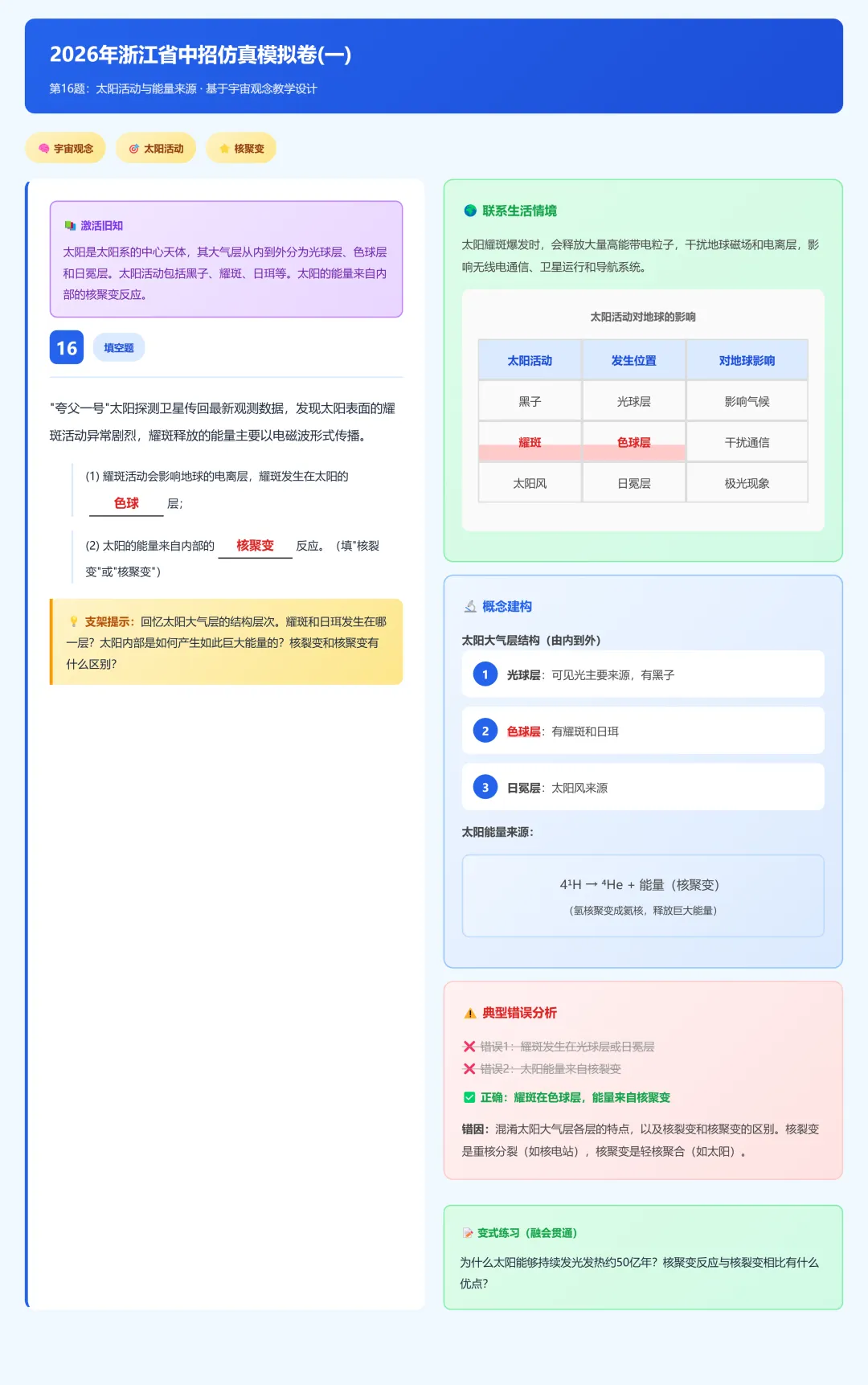
Task: Click the 光球层 table cell
Action: [634, 401]
